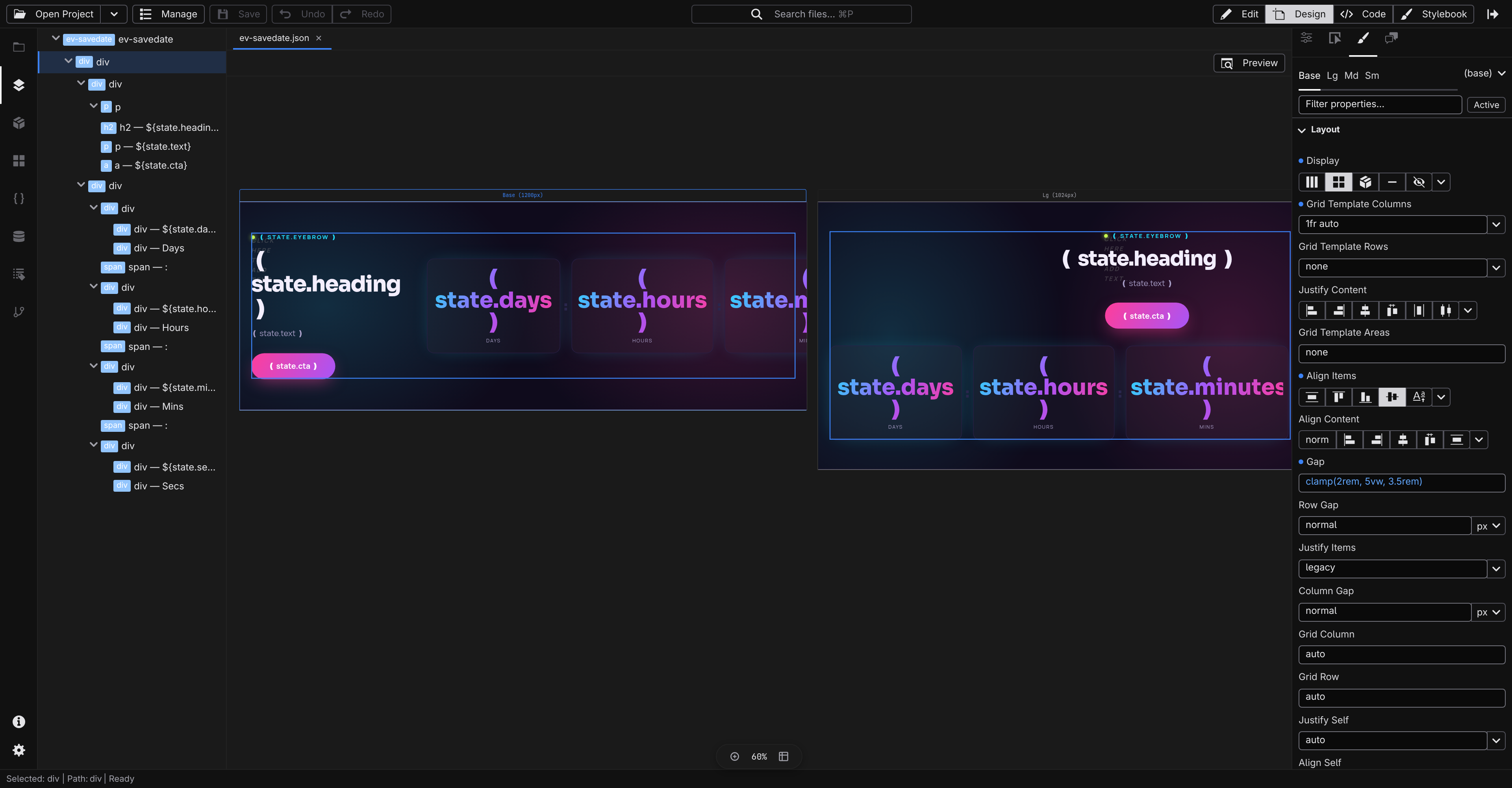This screenshot has width=1512, height=788.
Task: Open the cursor-select inspector panel icon
Action: point(1335,38)
